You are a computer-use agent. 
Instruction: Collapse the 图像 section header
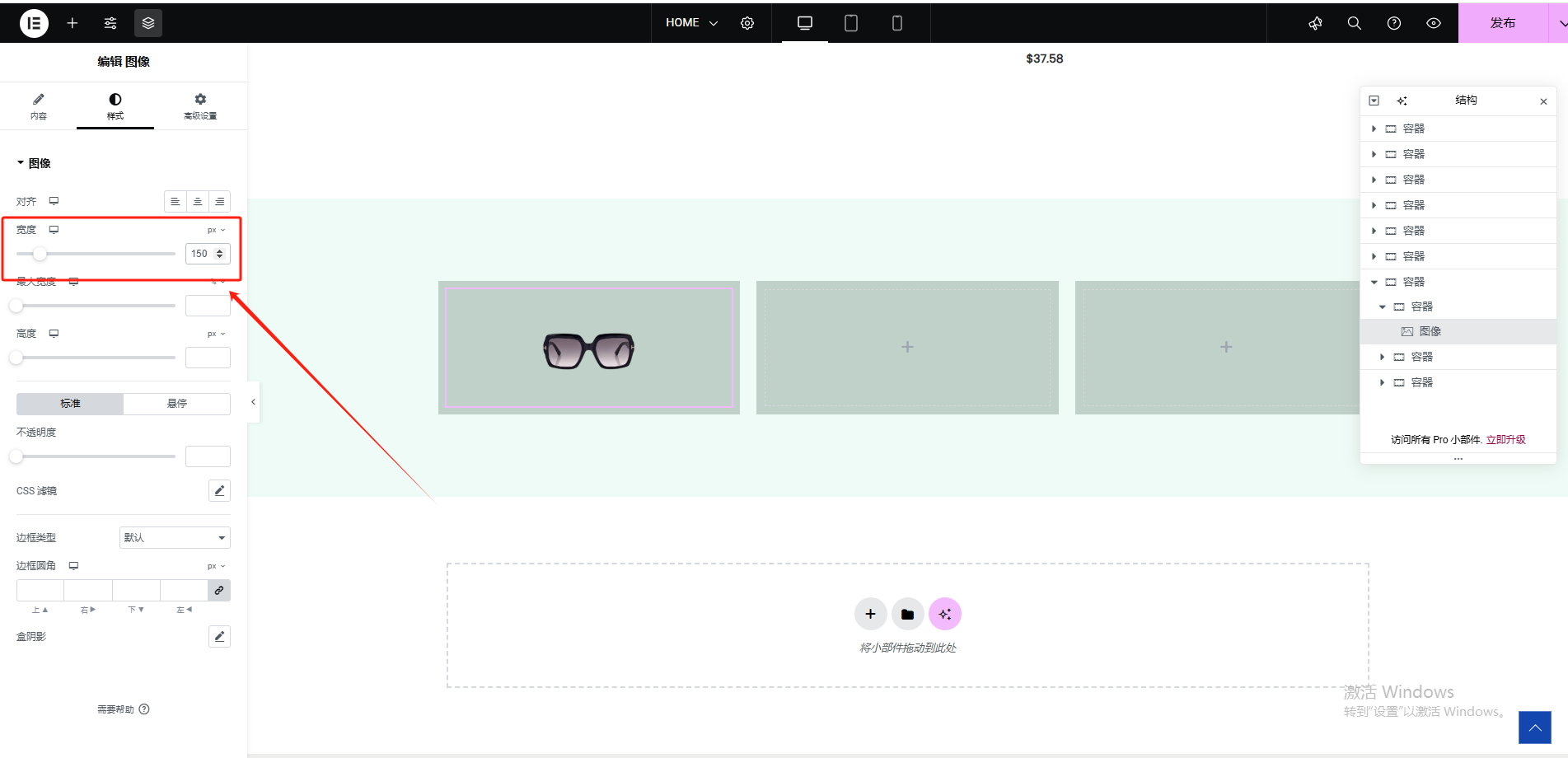click(x=34, y=163)
